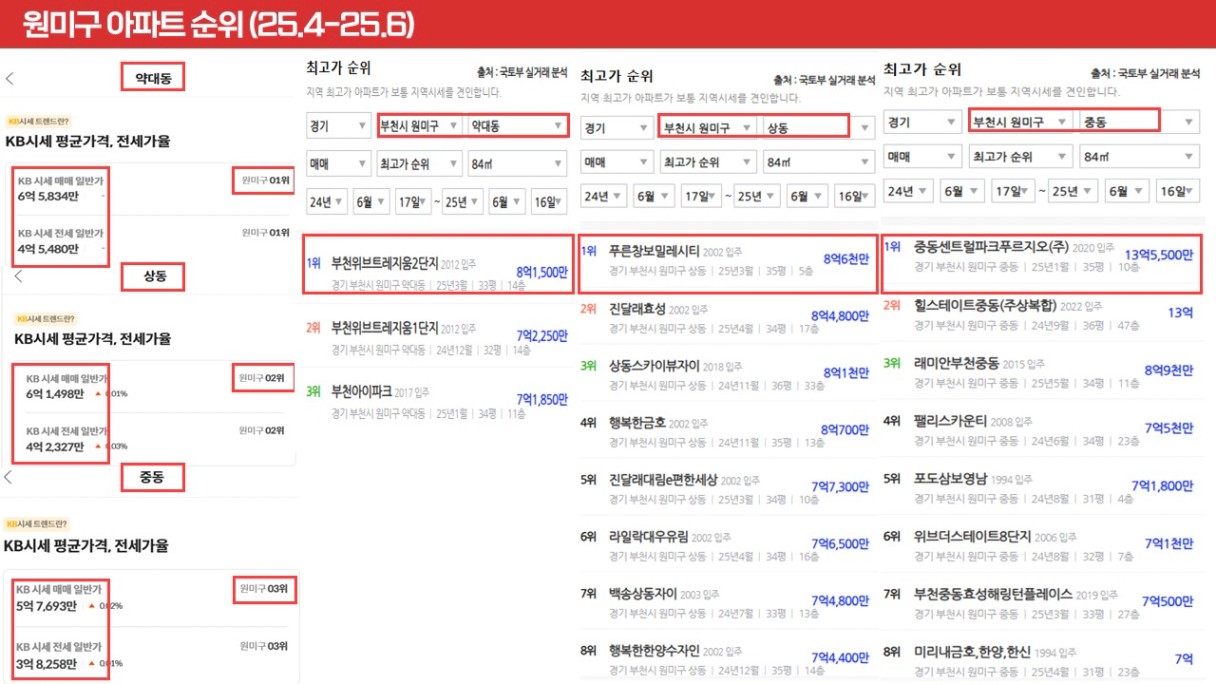The width and height of the screenshot is (1216, 684).
Task: Open 진달래대림e편한세상 listing
Action: (727, 488)
